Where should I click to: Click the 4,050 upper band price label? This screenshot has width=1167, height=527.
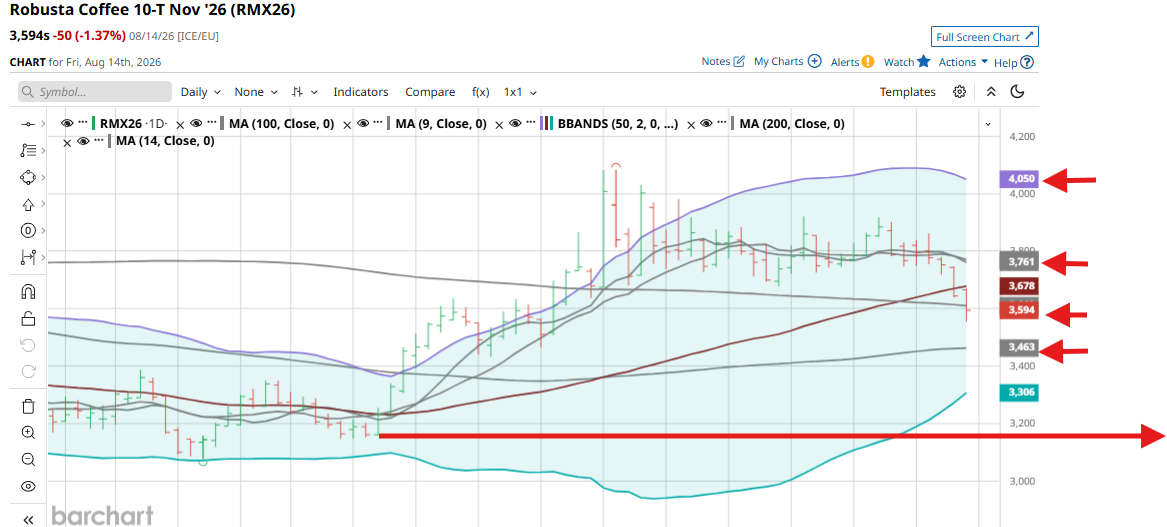click(x=1019, y=179)
